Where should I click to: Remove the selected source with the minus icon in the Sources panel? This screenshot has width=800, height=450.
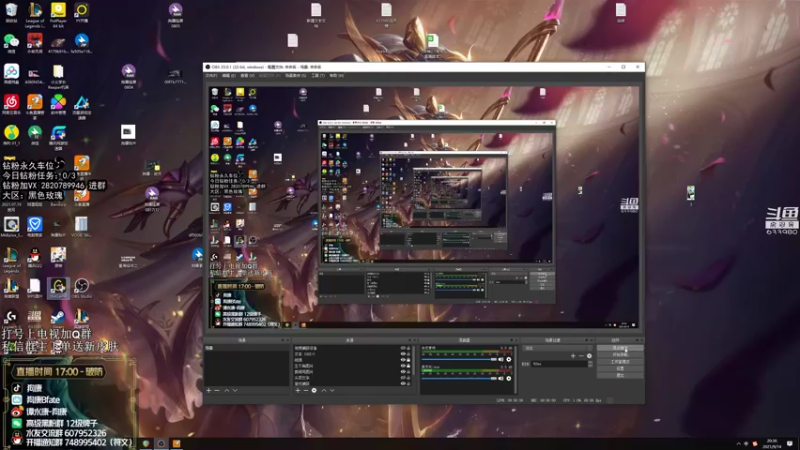(306, 390)
